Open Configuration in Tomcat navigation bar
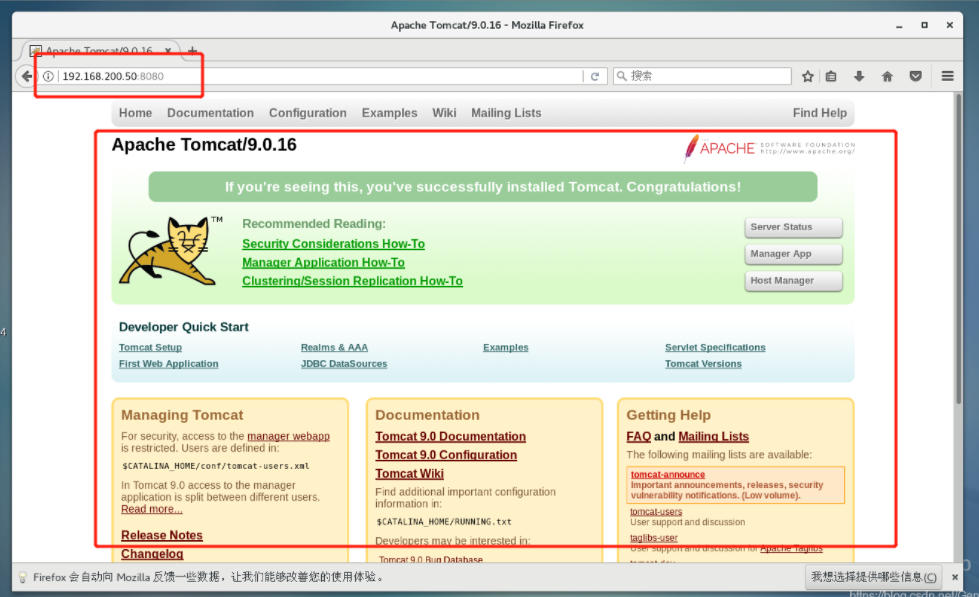 pyautogui.click(x=308, y=113)
